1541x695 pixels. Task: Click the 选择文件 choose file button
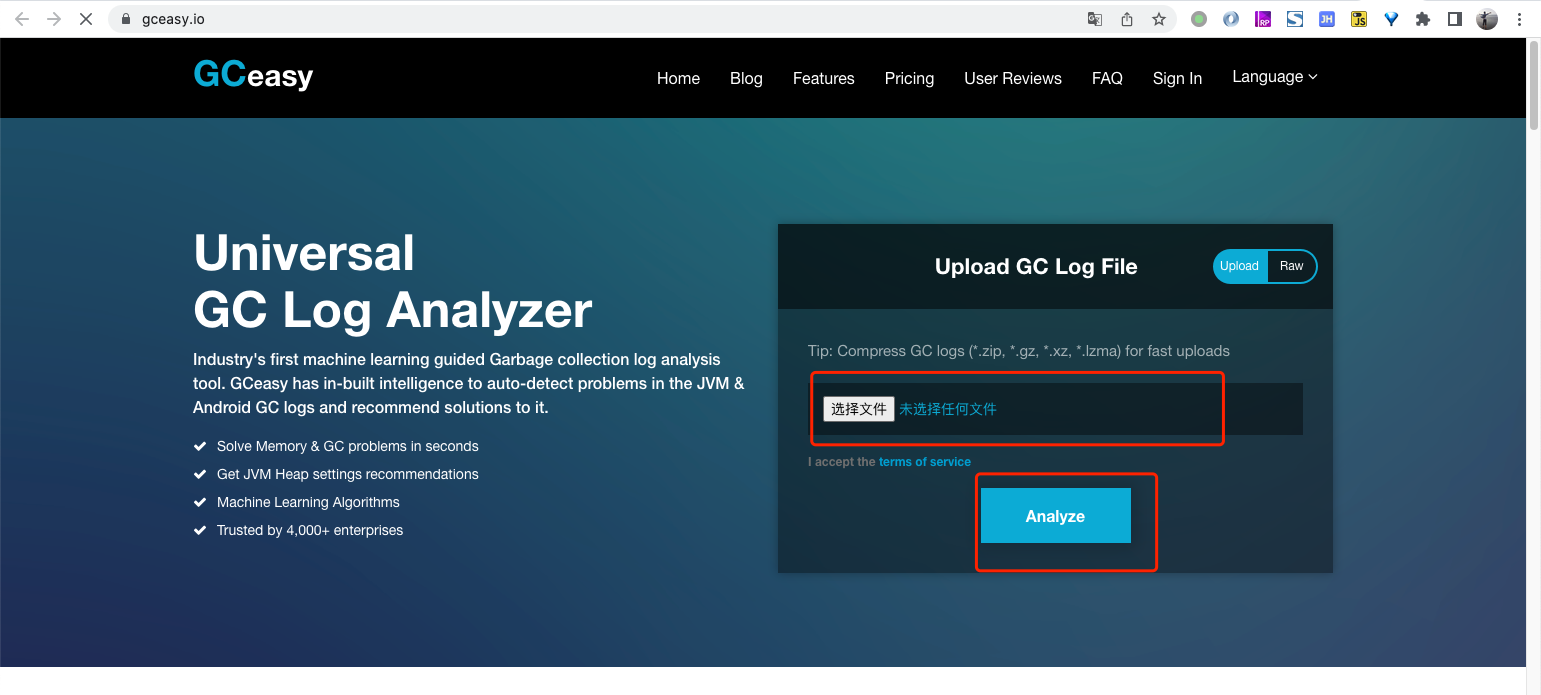pyautogui.click(x=859, y=409)
